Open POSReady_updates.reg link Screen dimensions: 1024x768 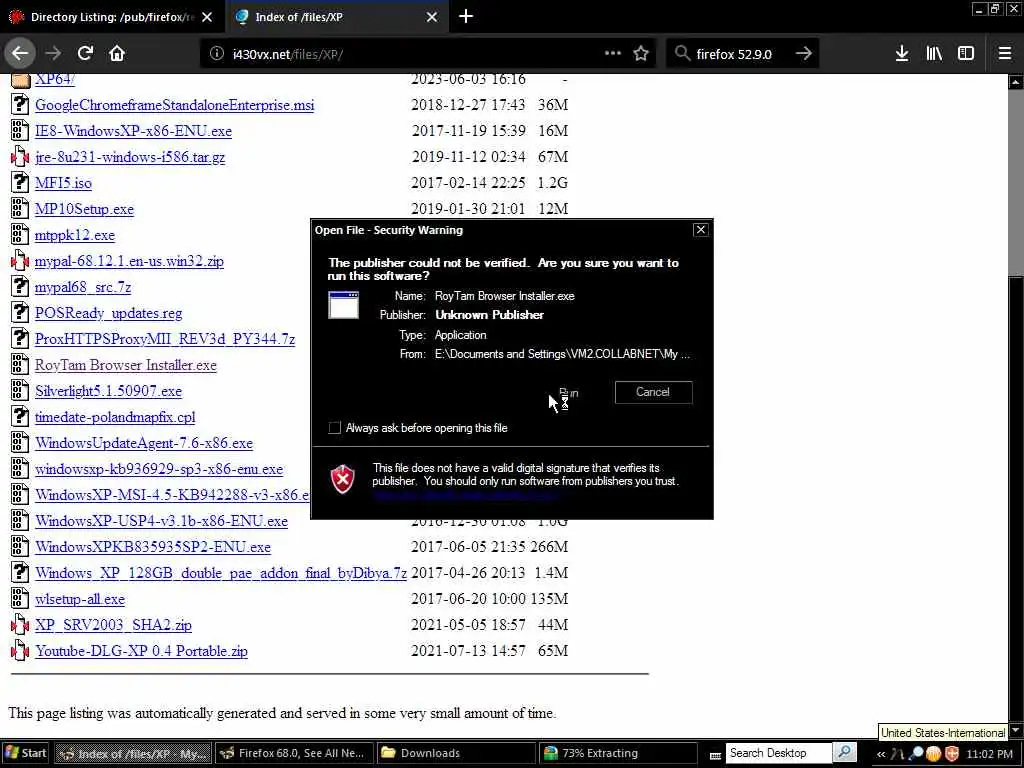[x=108, y=313]
